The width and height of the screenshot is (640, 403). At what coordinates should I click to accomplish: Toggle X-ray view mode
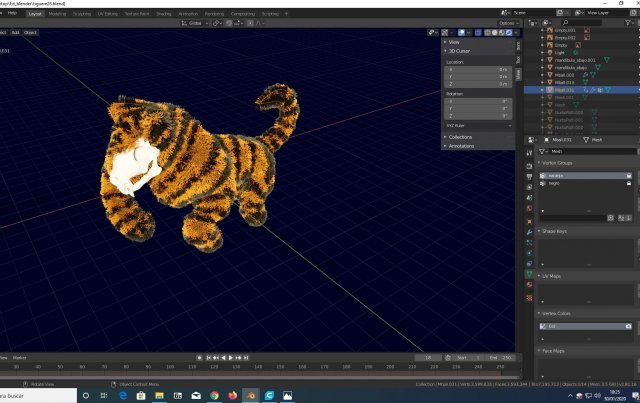click(x=478, y=32)
